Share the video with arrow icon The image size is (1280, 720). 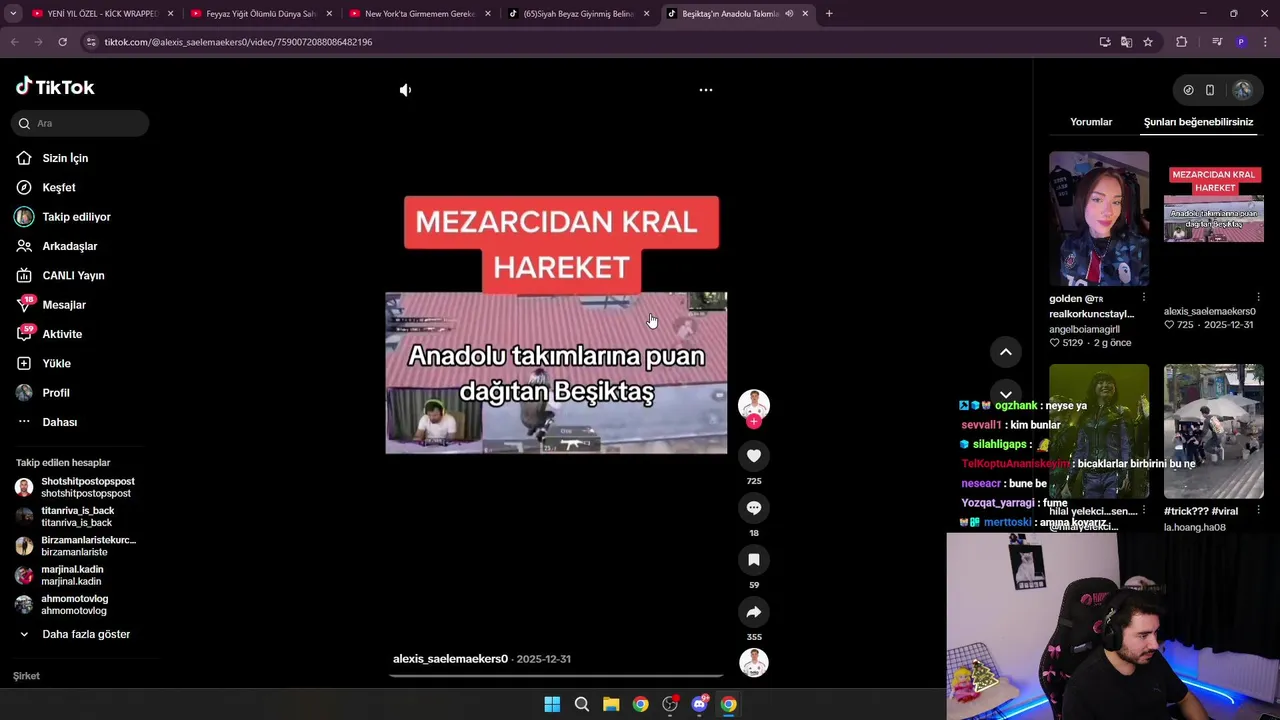pyautogui.click(x=754, y=612)
